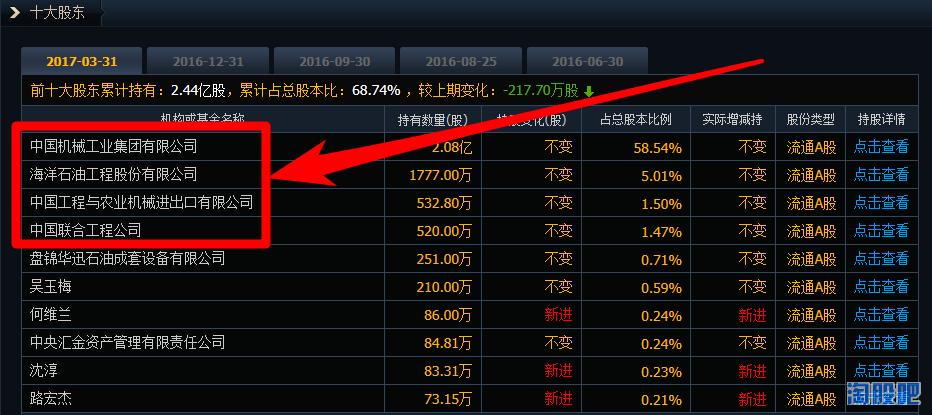The height and width of the screenshot is (415, 932).
Task: Click shareholder name 沈淳
Action: point(43,370)
